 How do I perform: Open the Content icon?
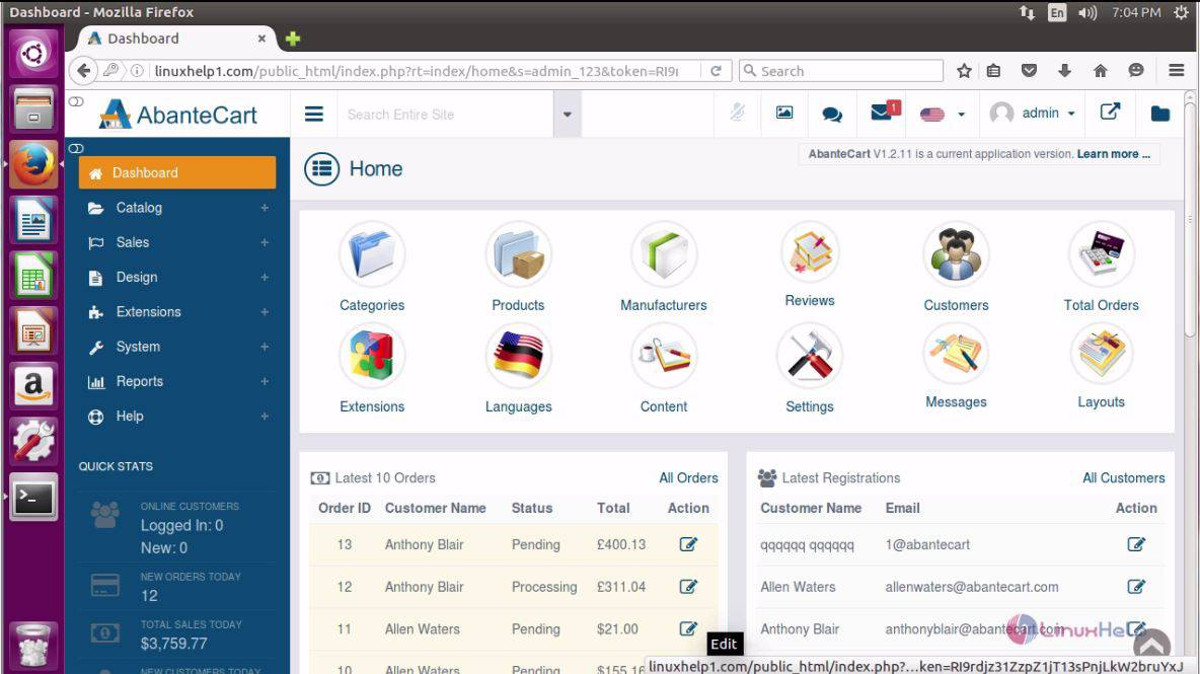[664, 357]
